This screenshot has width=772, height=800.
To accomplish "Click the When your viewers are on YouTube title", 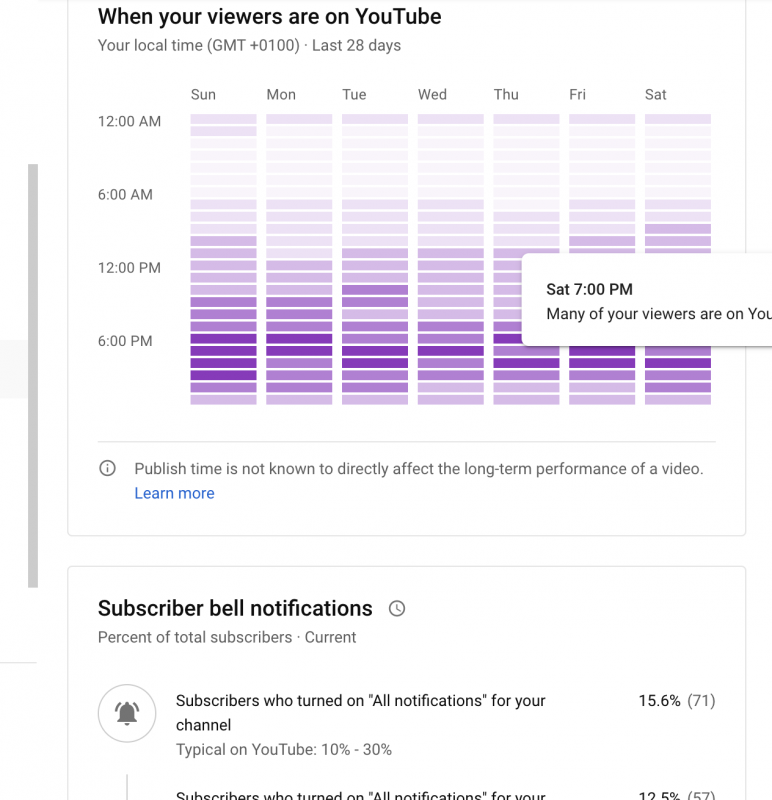I will (269, 17).
